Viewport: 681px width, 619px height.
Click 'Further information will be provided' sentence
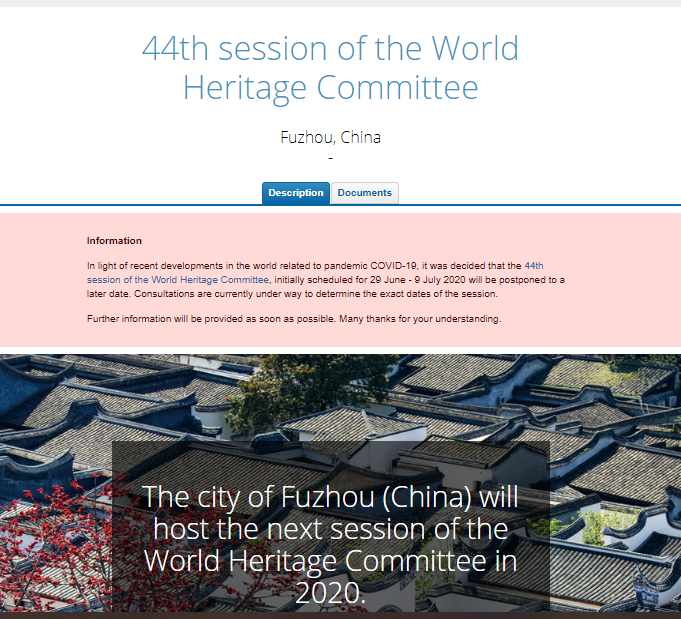(x=294, y=319)
